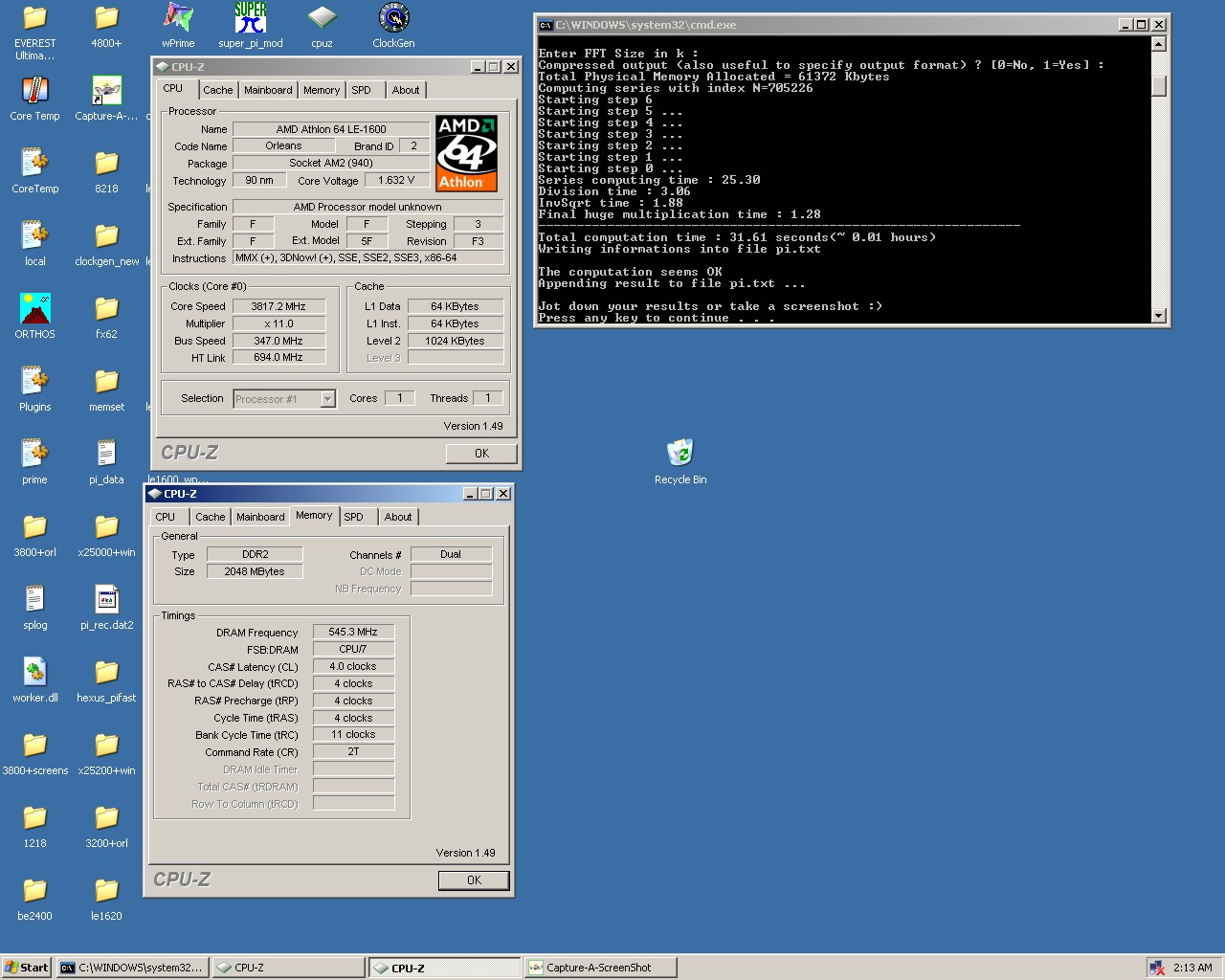Click OK in the lower Memory CPU-Z window
This screenshot has width=1225, height=980.
[x=474, y=880]
